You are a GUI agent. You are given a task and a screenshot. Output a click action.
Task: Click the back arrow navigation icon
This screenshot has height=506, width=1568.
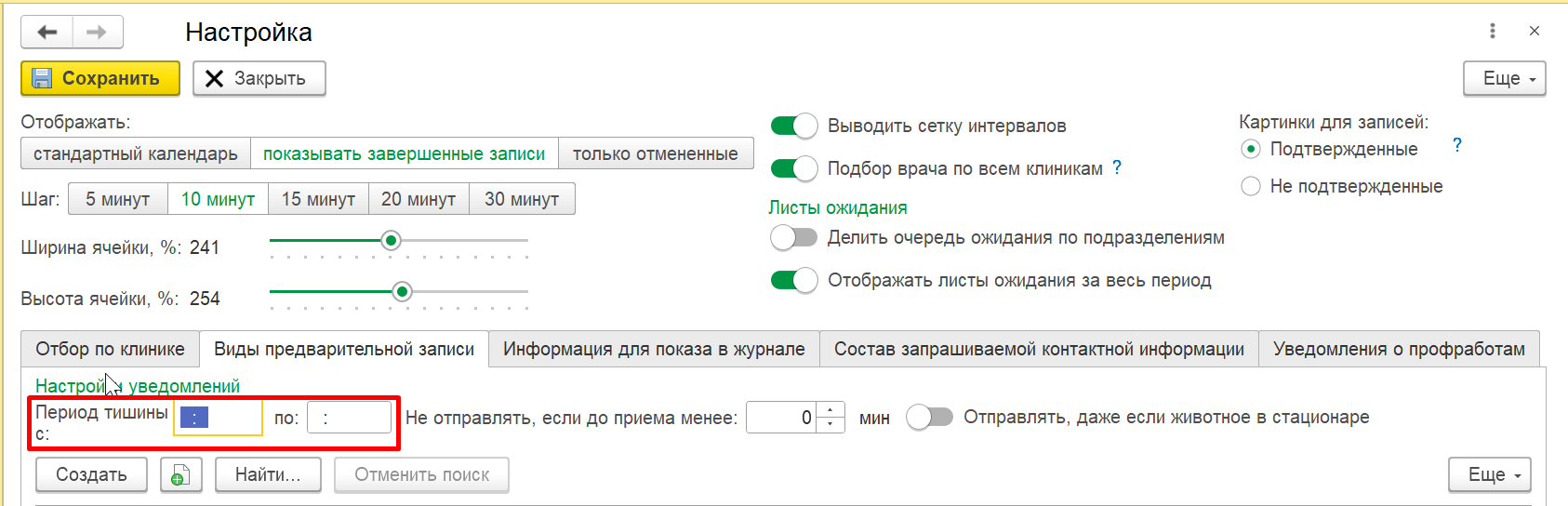(47, 33)
